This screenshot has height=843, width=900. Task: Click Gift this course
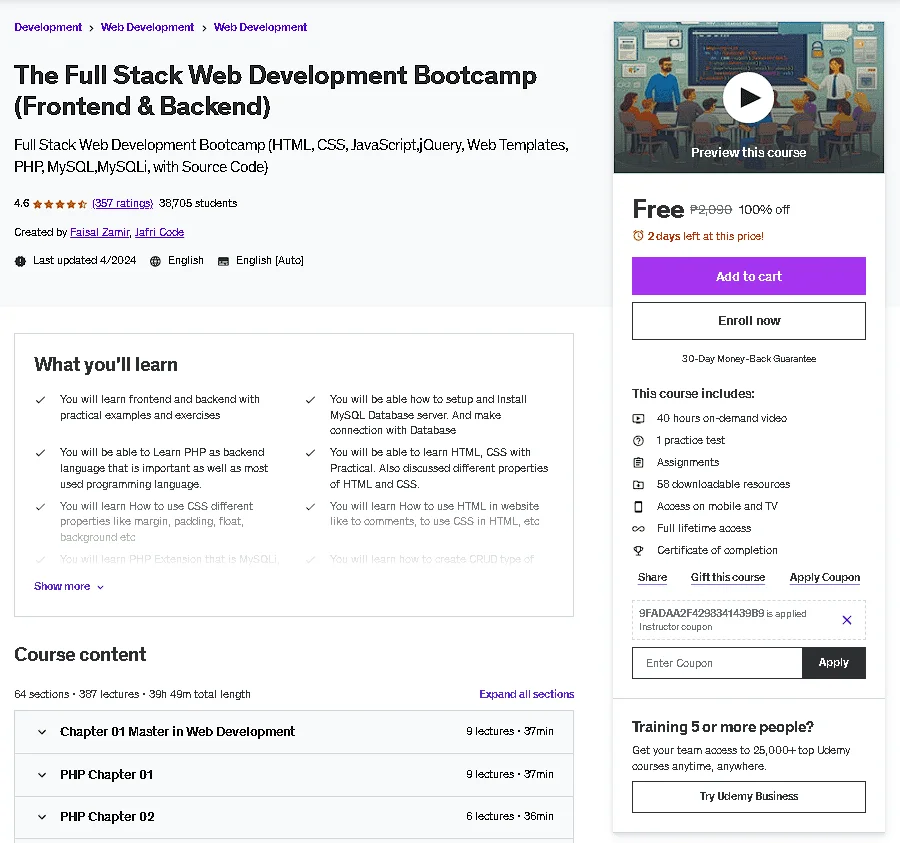728,577
